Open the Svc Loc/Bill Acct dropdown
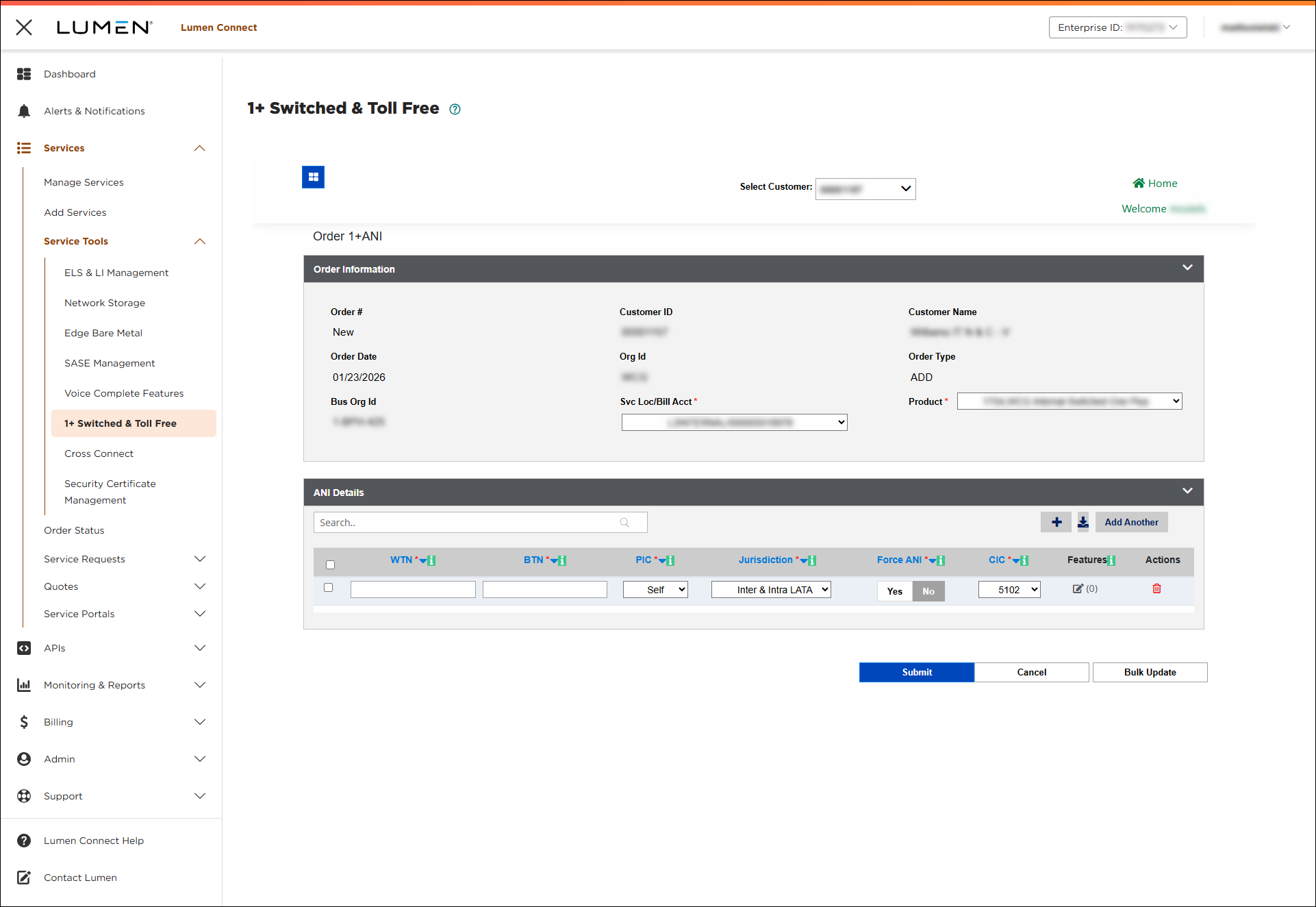Image resolution: width=1316 pixels, height=907 pixels. [x=735, y=423]
